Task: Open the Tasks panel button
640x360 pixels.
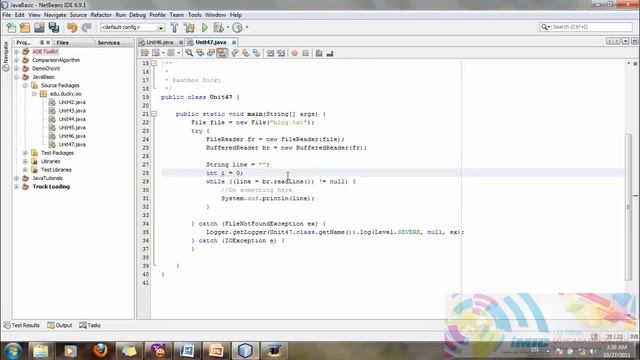Action: [x=90, y=325]
